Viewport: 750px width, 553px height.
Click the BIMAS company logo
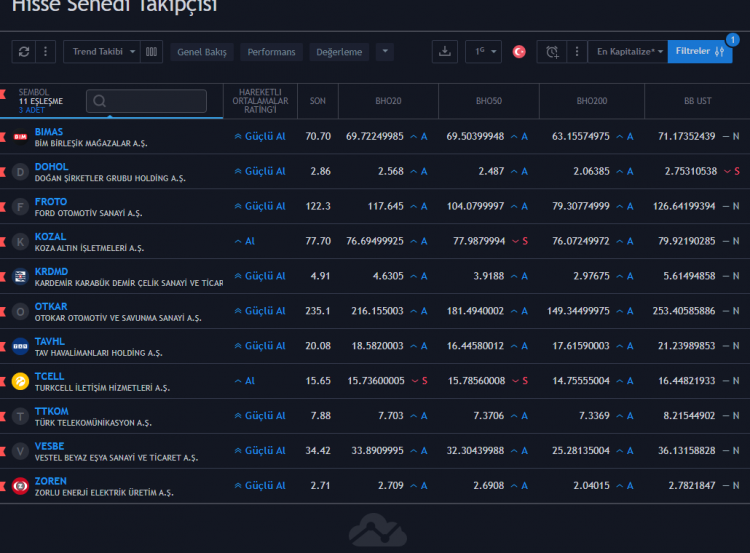[x=20, y=137]
